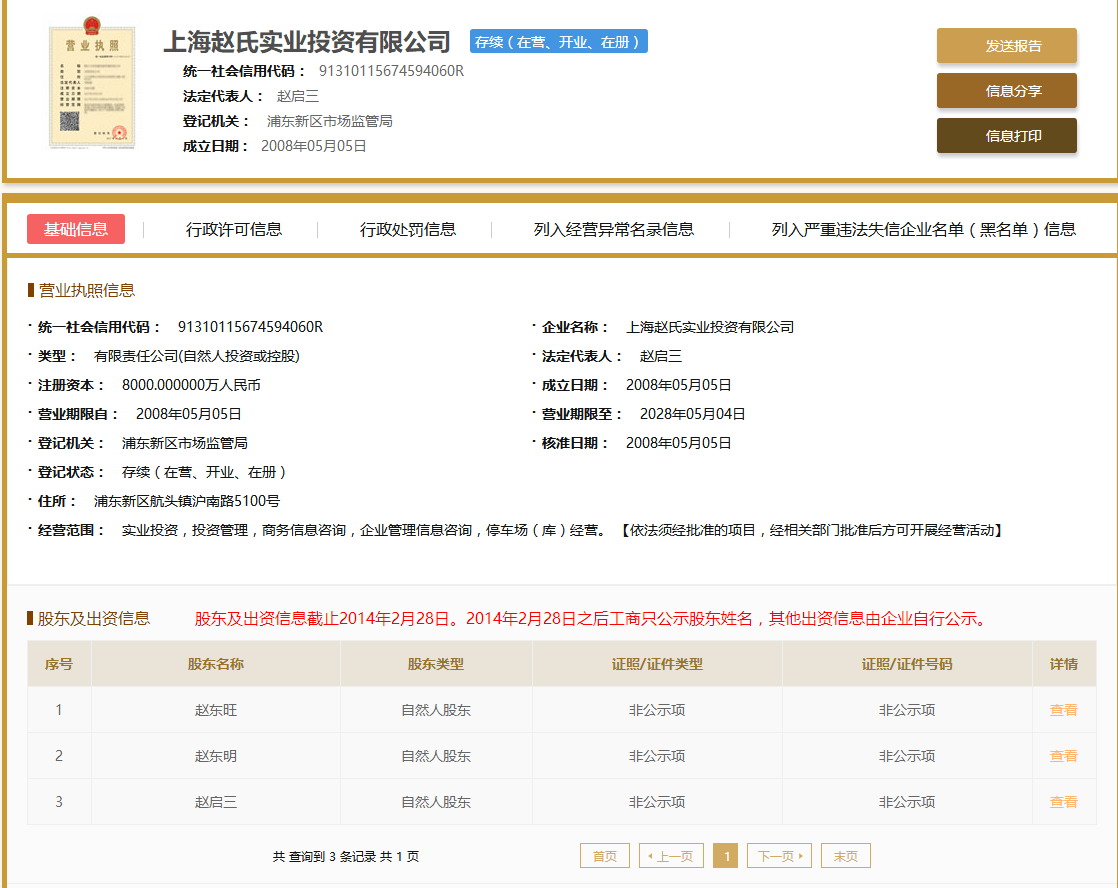1118x888 pixels.
Task: Click the business license thumbnail image
Action: pos(91,87)
